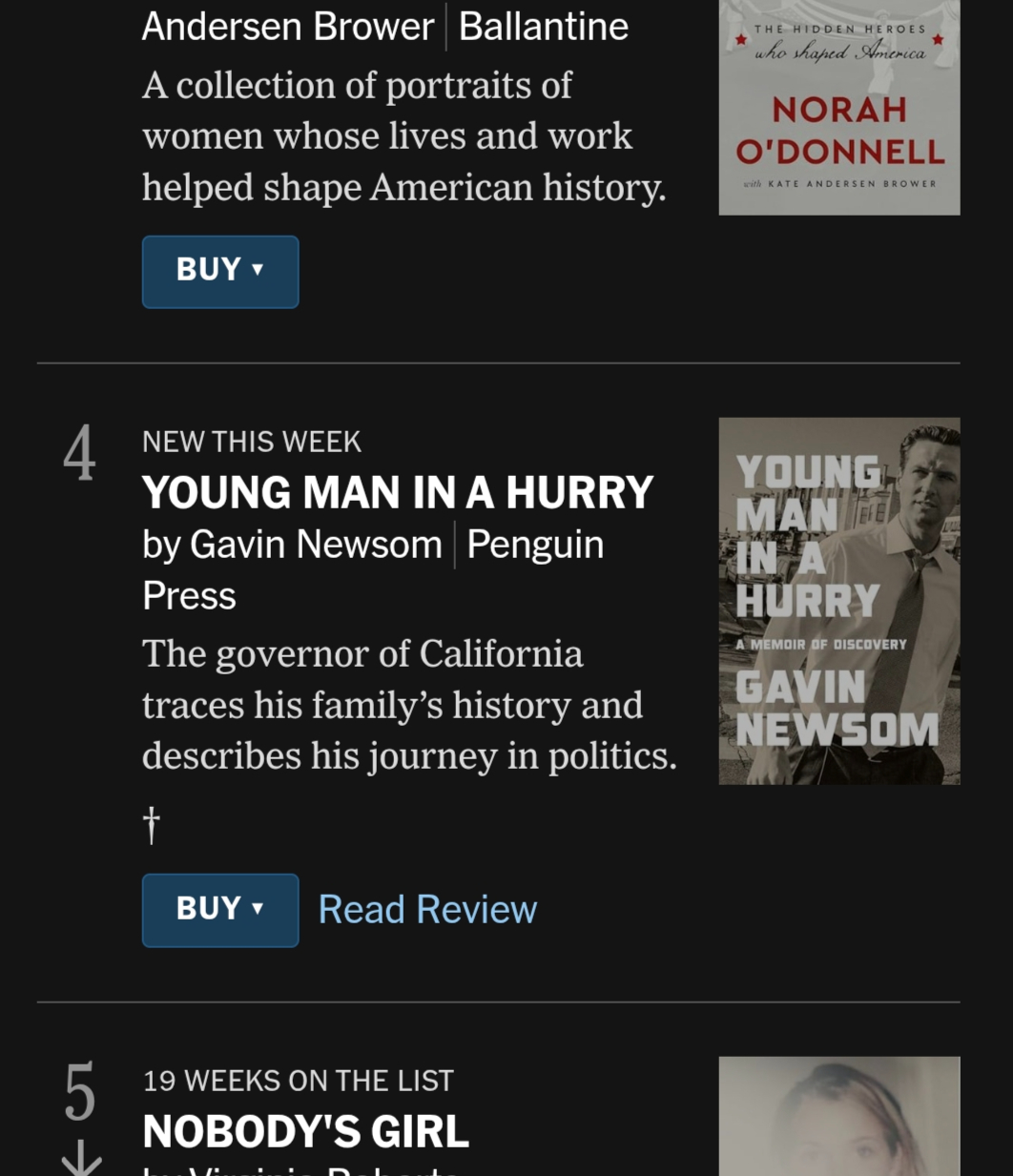
Task: Open the YOUNG MAN IN A HURRY title
Action: click(398, 493)
